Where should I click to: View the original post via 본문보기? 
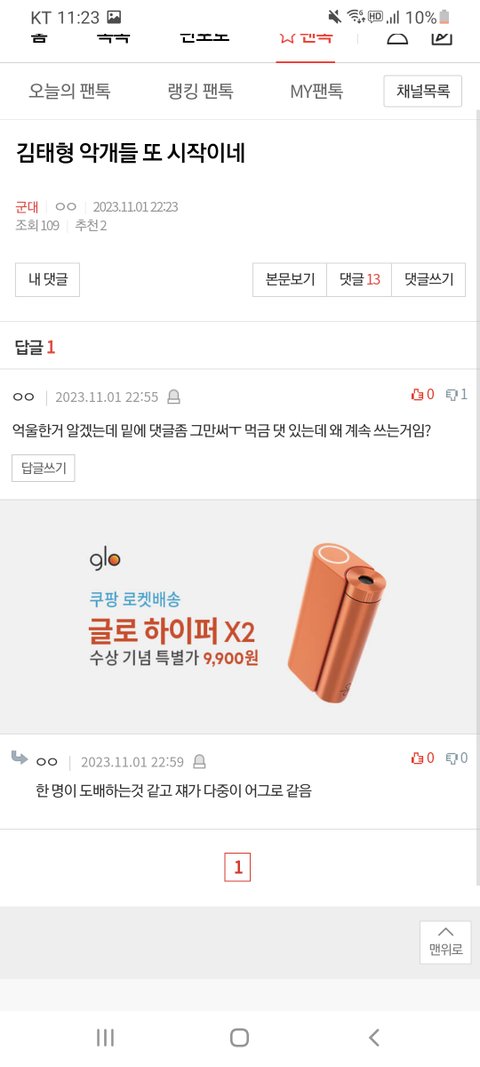(290, 280)
